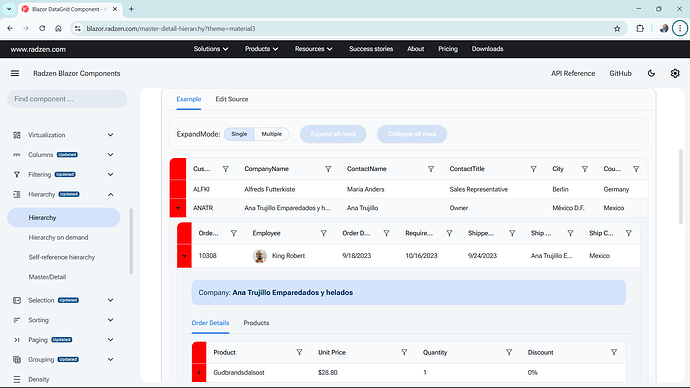
Task: Open the Unit Price filter icon
Action: coord(404,352)
